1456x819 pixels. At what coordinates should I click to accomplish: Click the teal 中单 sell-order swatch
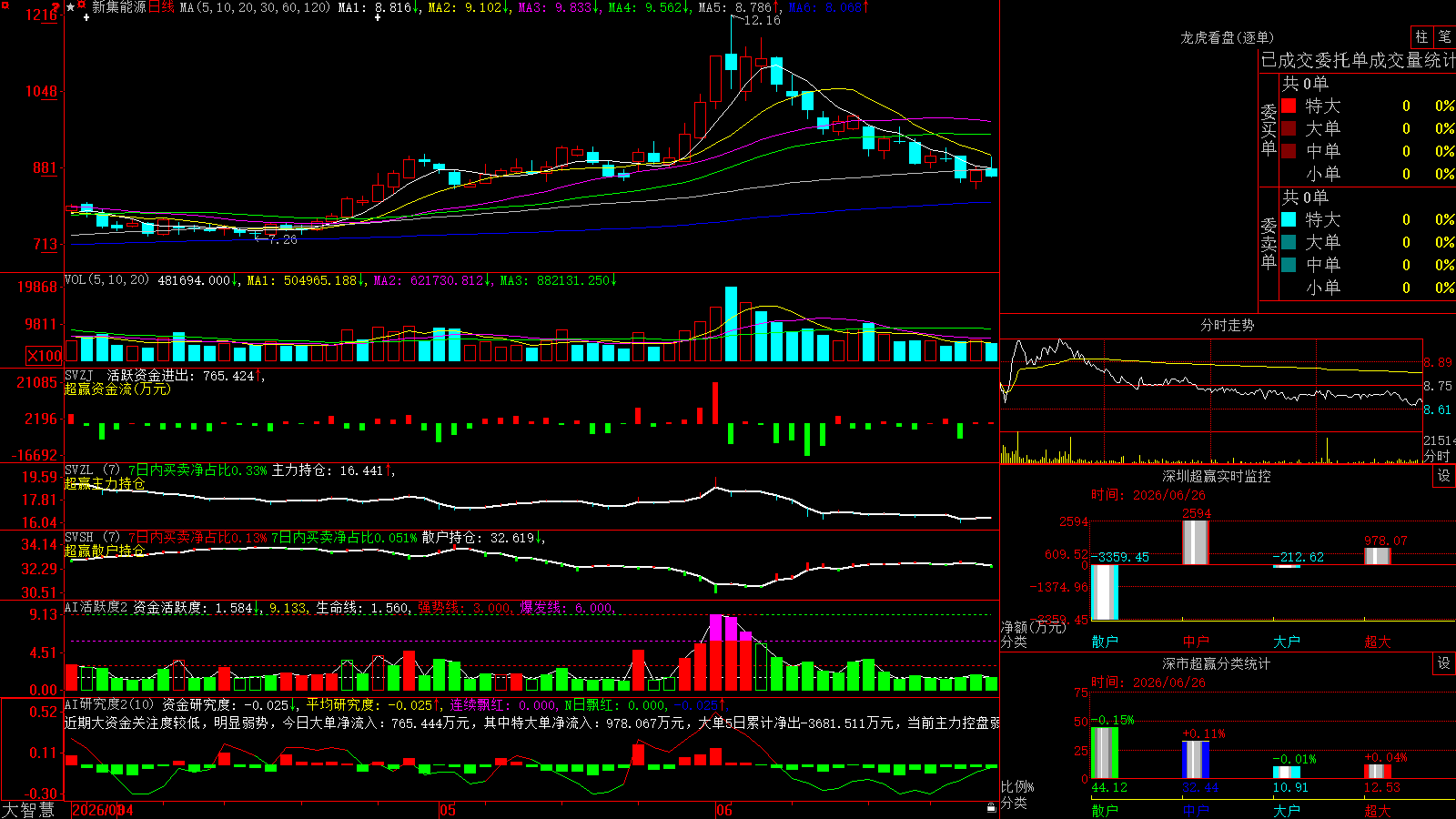click(1289, 265)
